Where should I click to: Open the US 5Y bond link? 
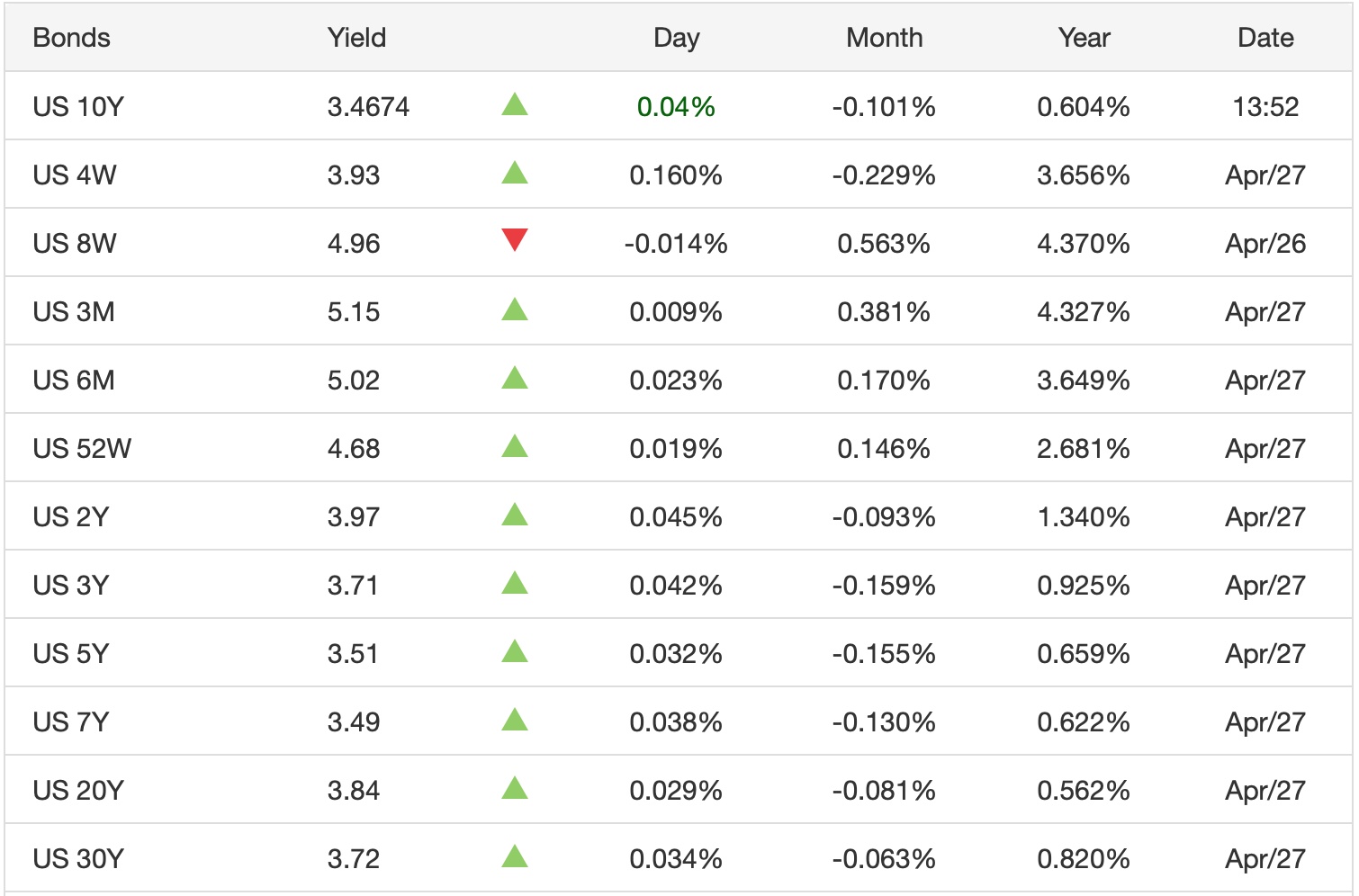(x=71, y=654)
